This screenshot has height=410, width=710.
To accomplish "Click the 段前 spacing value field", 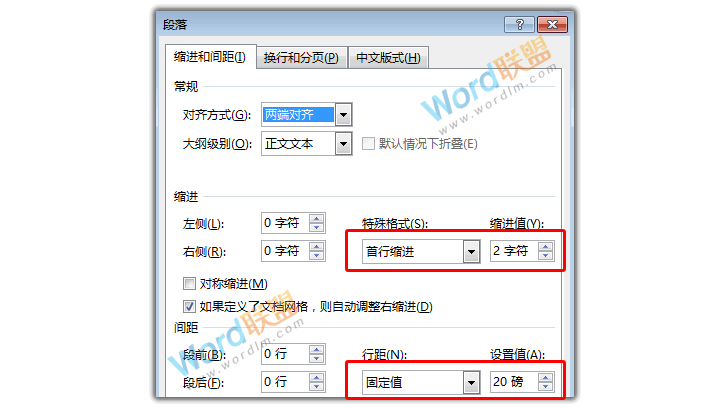I will (x=286, y=354).
